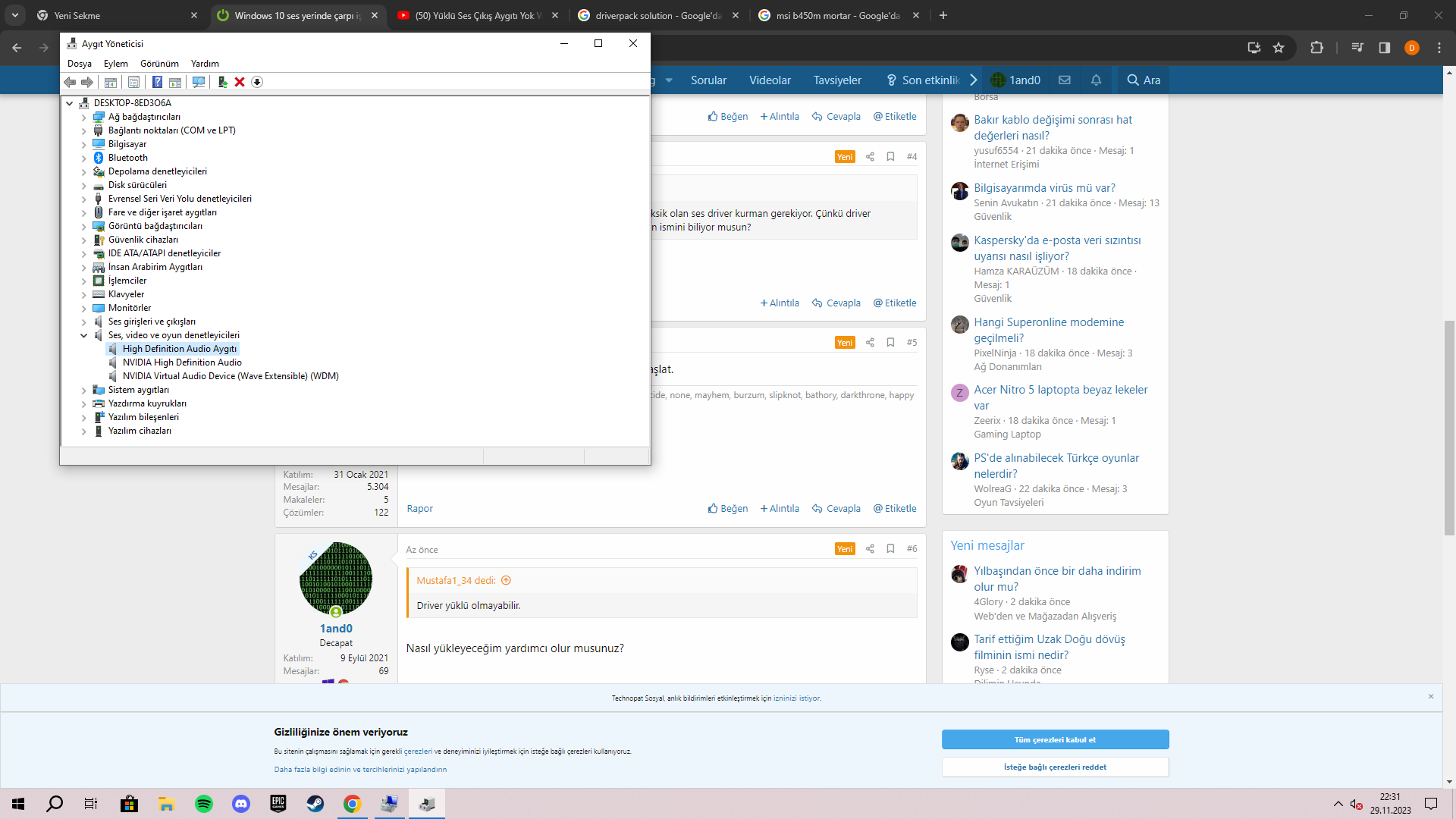Screen dimensions: 1456x819
Task: Click Tüm çerezleri kabul et button
Action: coord(1055,739)
